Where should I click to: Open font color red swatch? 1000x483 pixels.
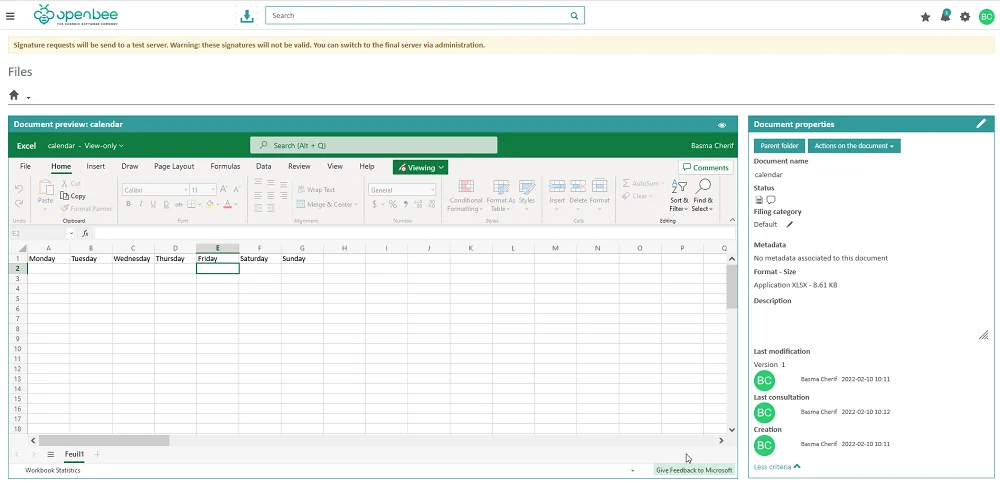point(228,204)
